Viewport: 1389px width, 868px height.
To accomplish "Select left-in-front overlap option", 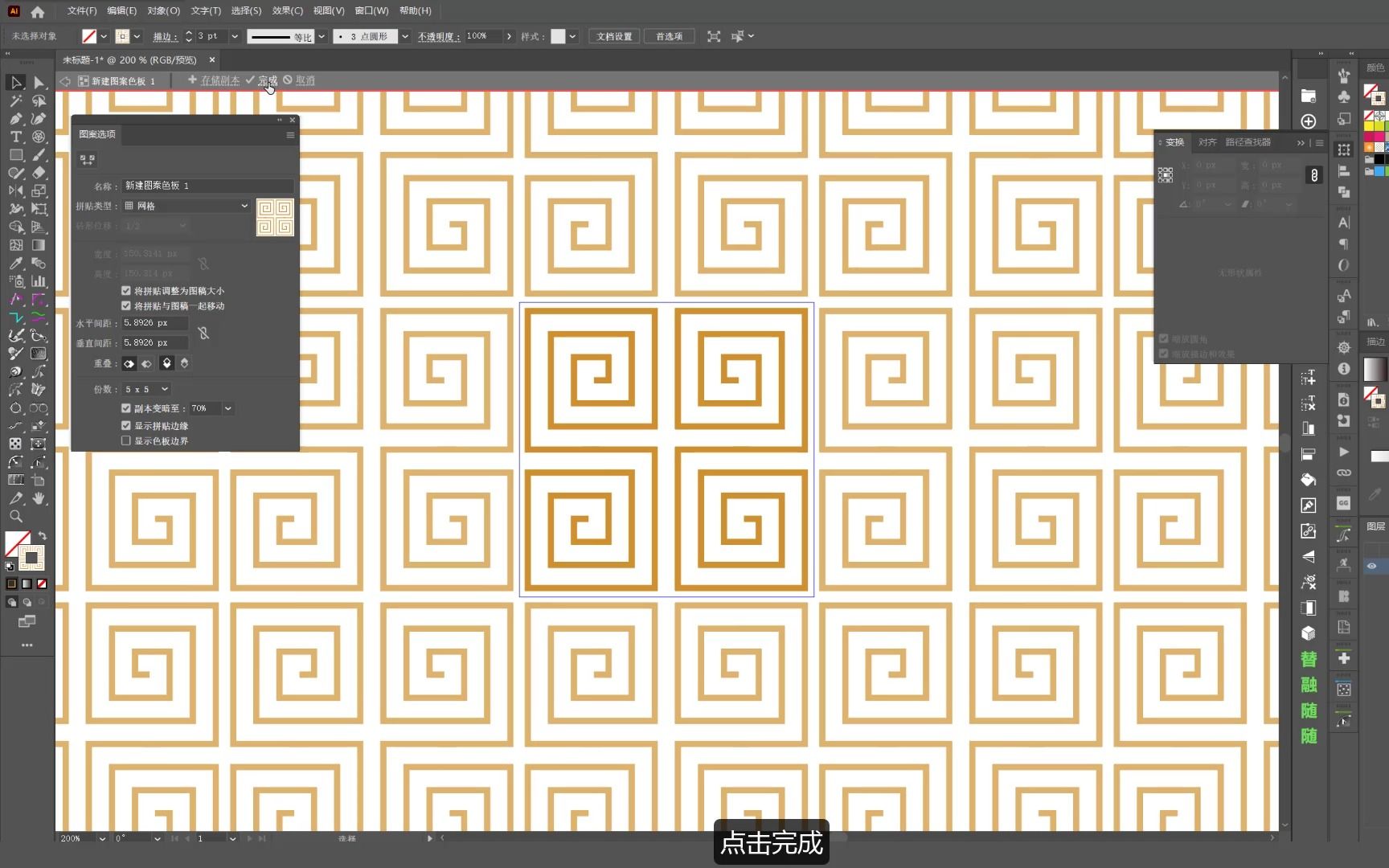I will [129, 364].
